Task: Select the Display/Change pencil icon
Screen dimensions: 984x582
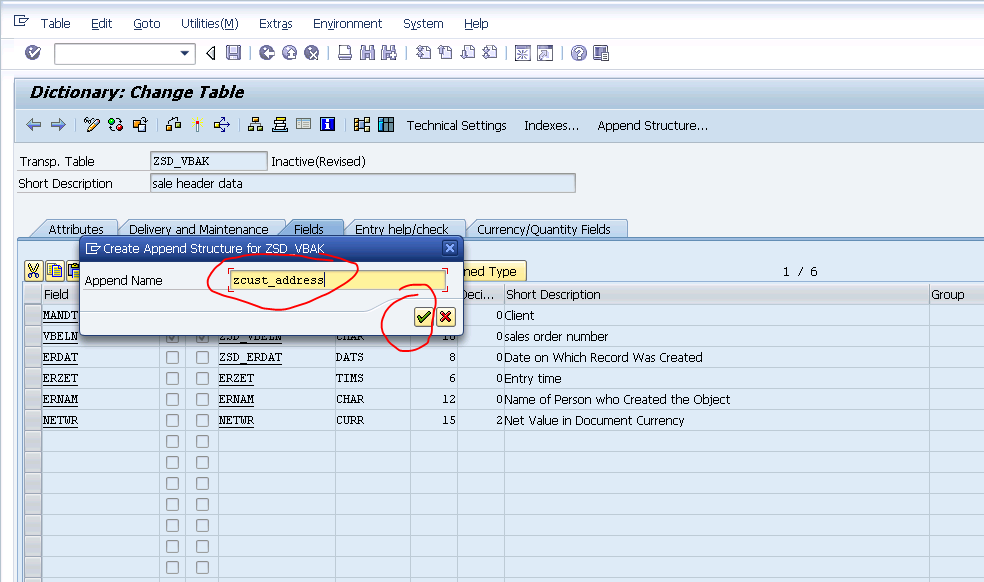Action: (x=92, y=124)
